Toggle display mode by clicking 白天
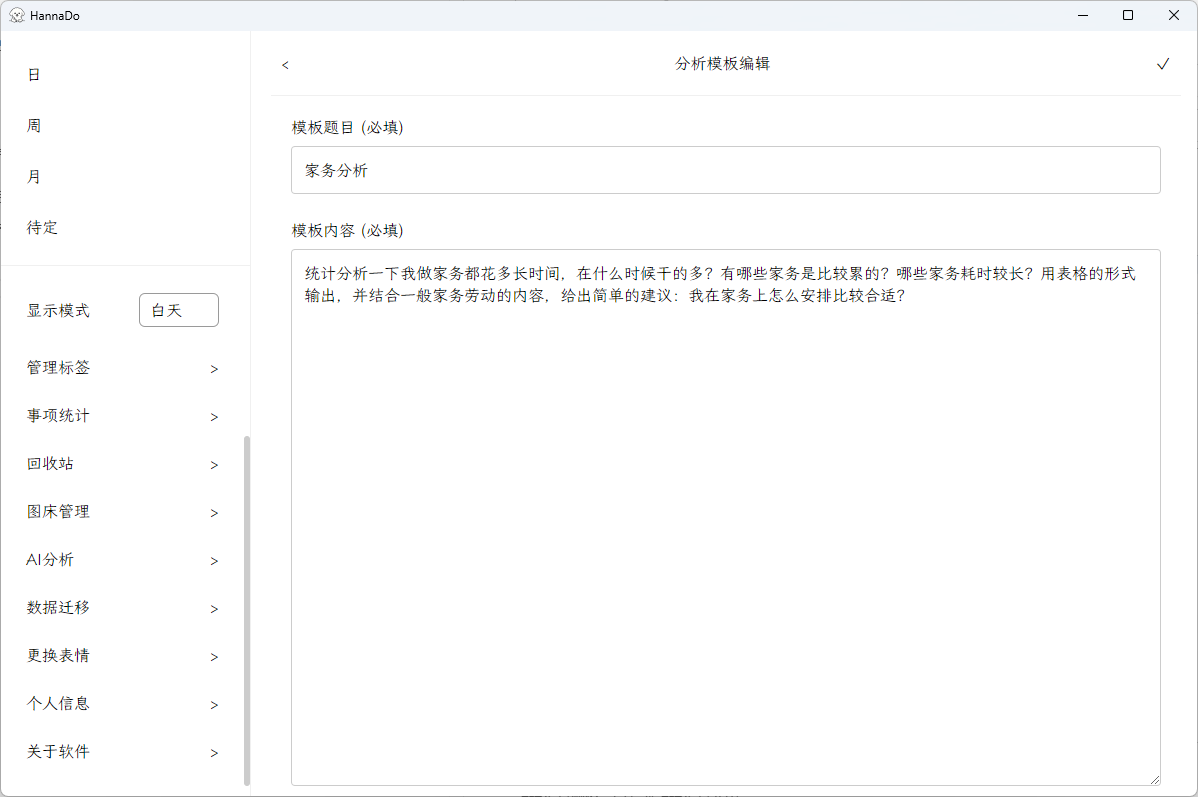 point(178,310)
